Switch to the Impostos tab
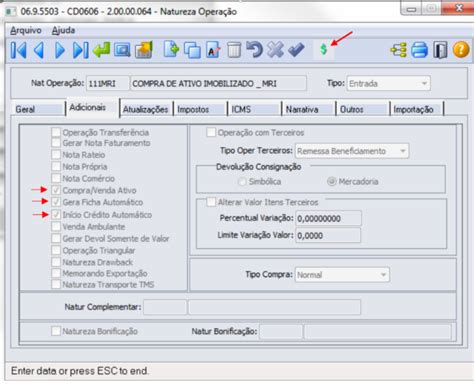The image size is (474, 391). [201, 109]
